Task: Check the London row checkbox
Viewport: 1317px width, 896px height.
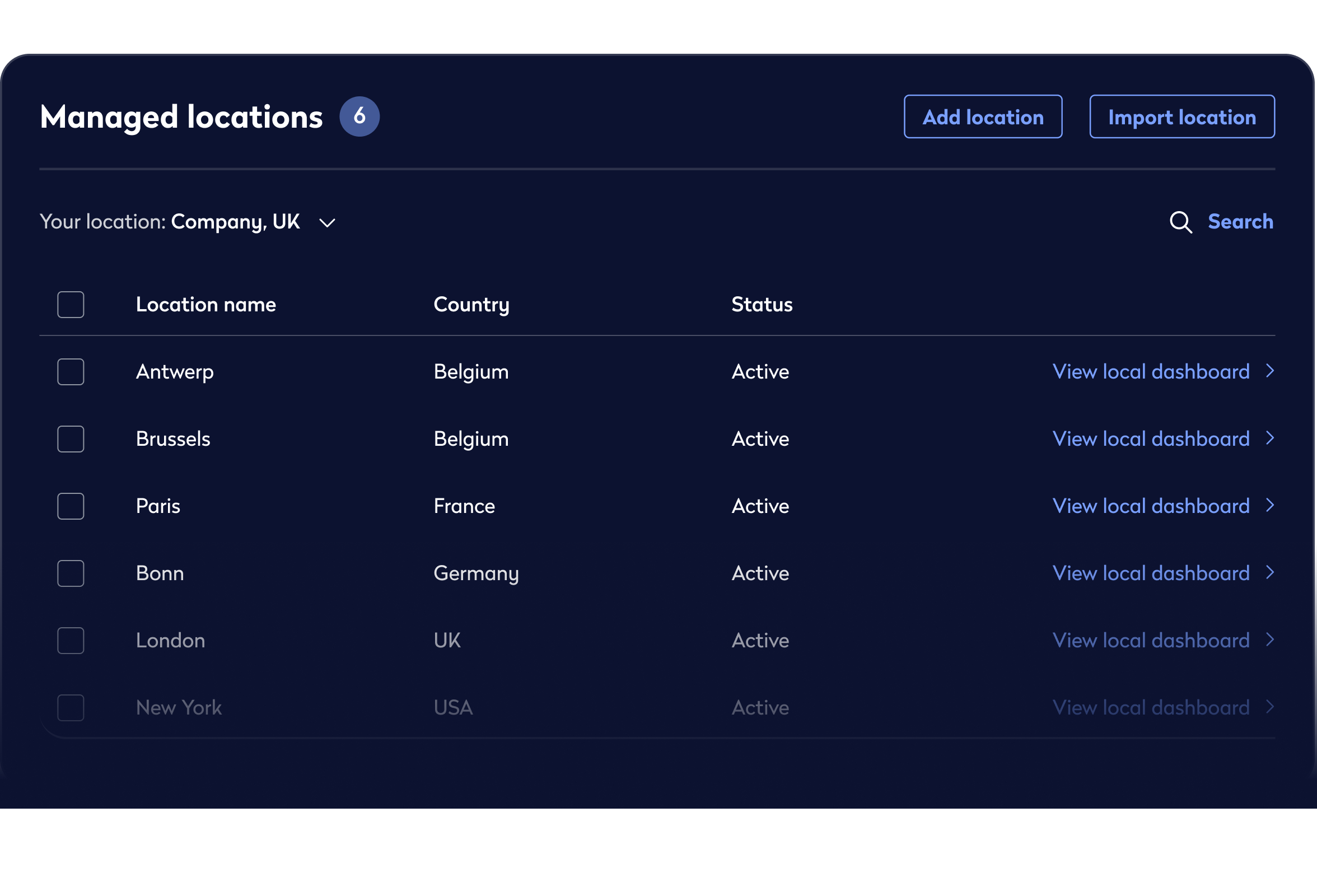Action: [71, 641]
